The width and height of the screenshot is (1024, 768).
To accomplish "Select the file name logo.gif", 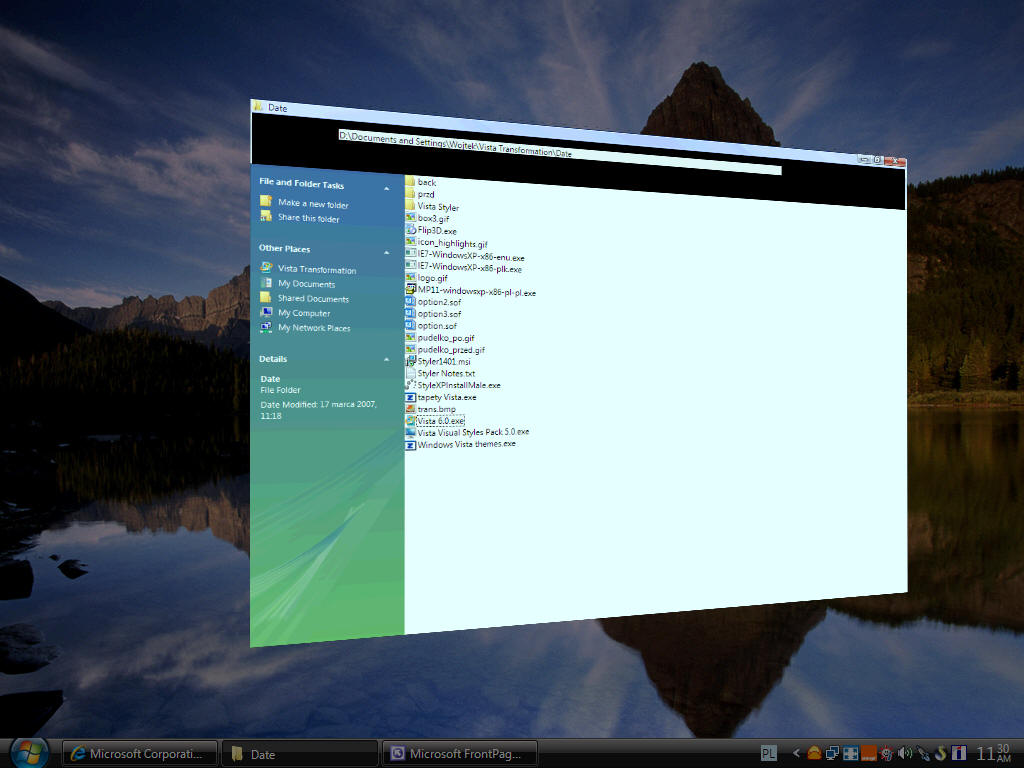I will point(432,278).
